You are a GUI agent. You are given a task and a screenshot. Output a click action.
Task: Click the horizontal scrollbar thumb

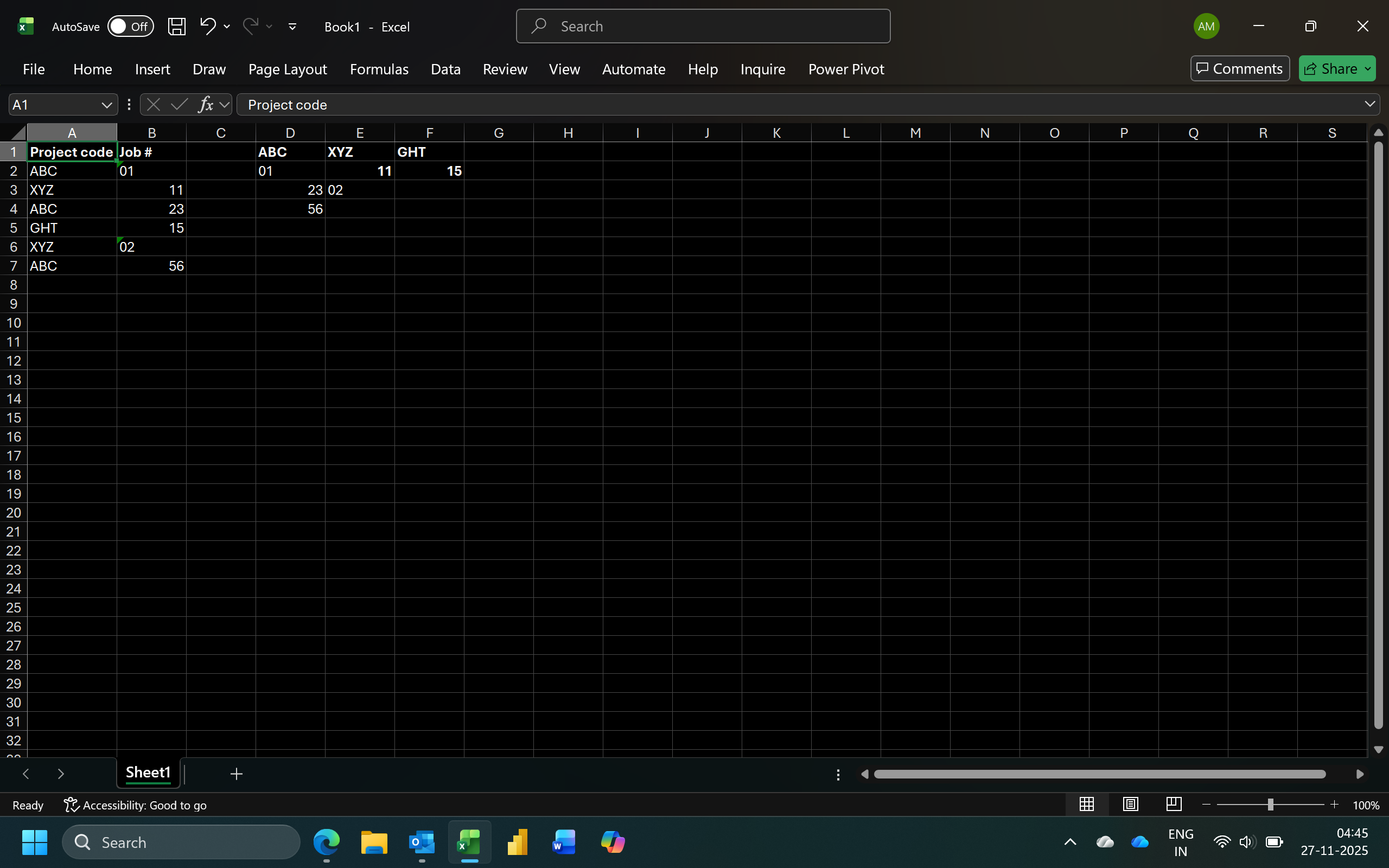1100,775
